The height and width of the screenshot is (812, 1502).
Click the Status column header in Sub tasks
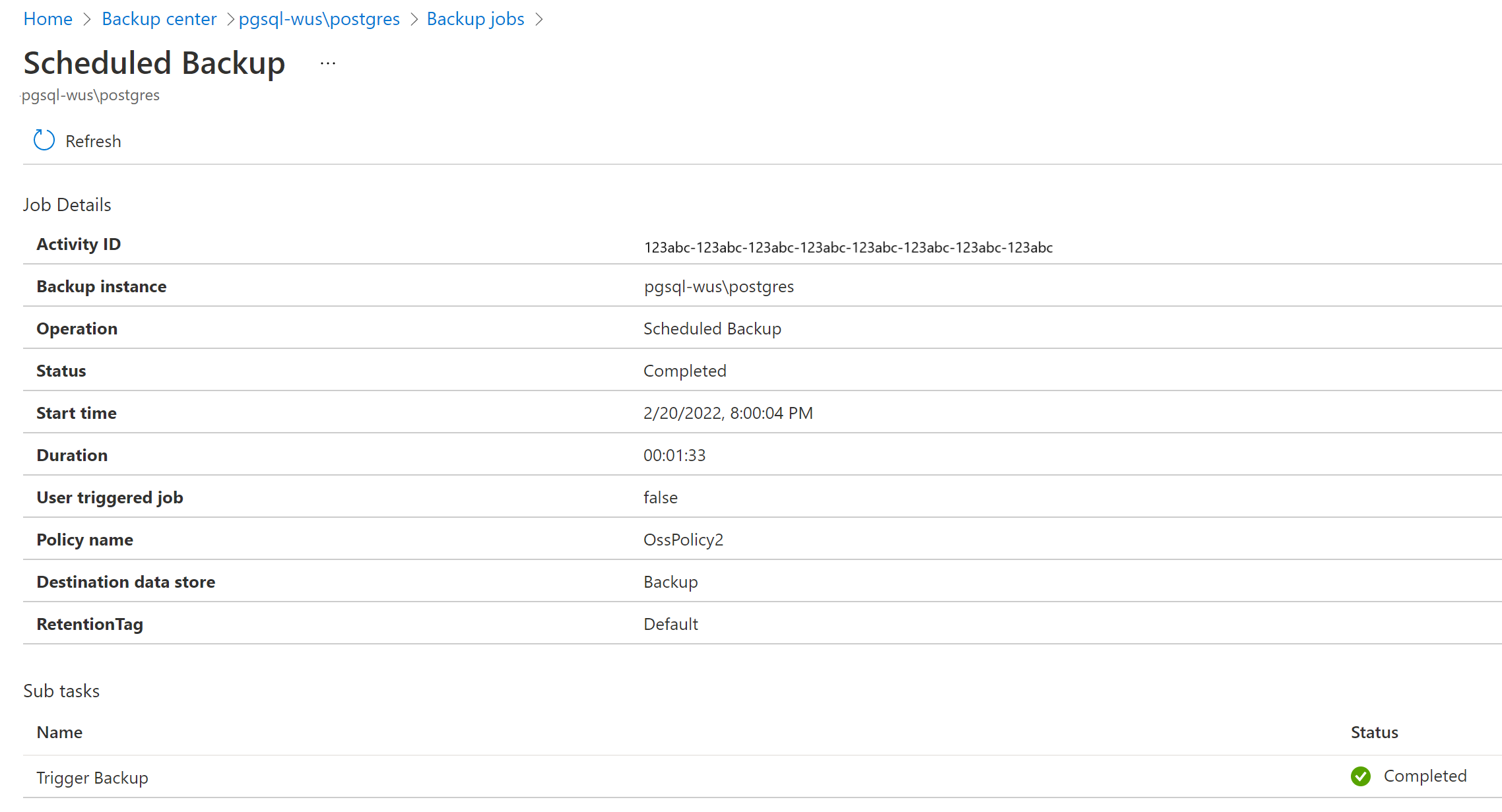click(x=1374, y=732)
